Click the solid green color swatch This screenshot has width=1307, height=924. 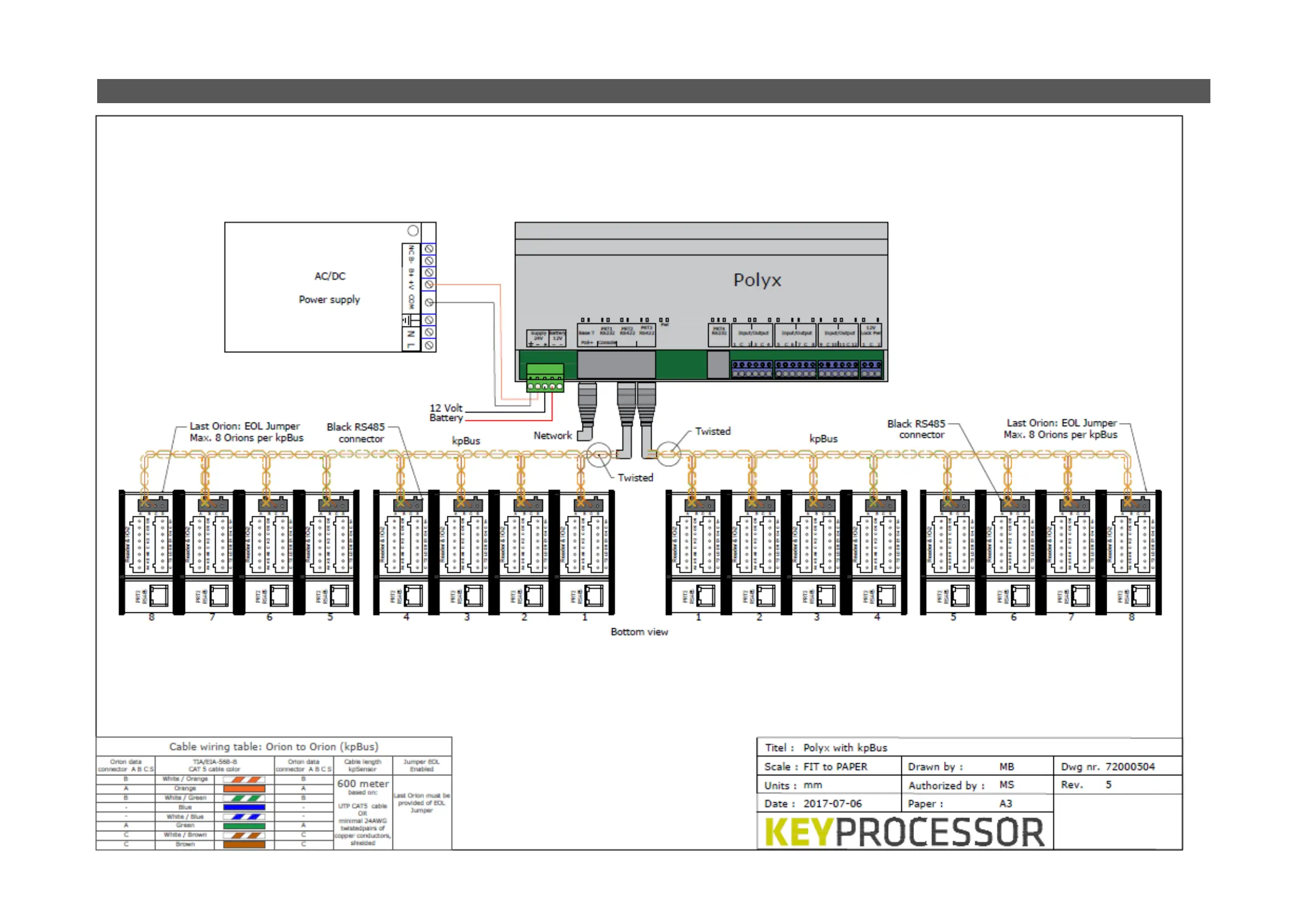click(x=244, y=826)
